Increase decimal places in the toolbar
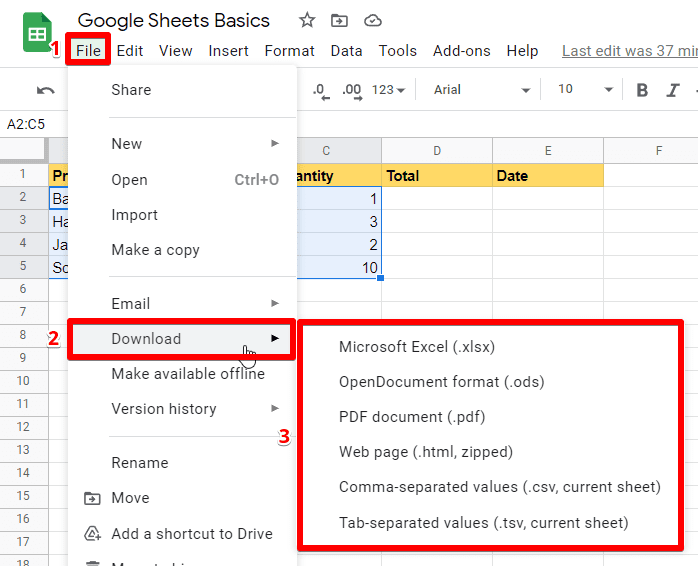Screen dimensions: 698x566 (352, 91)
